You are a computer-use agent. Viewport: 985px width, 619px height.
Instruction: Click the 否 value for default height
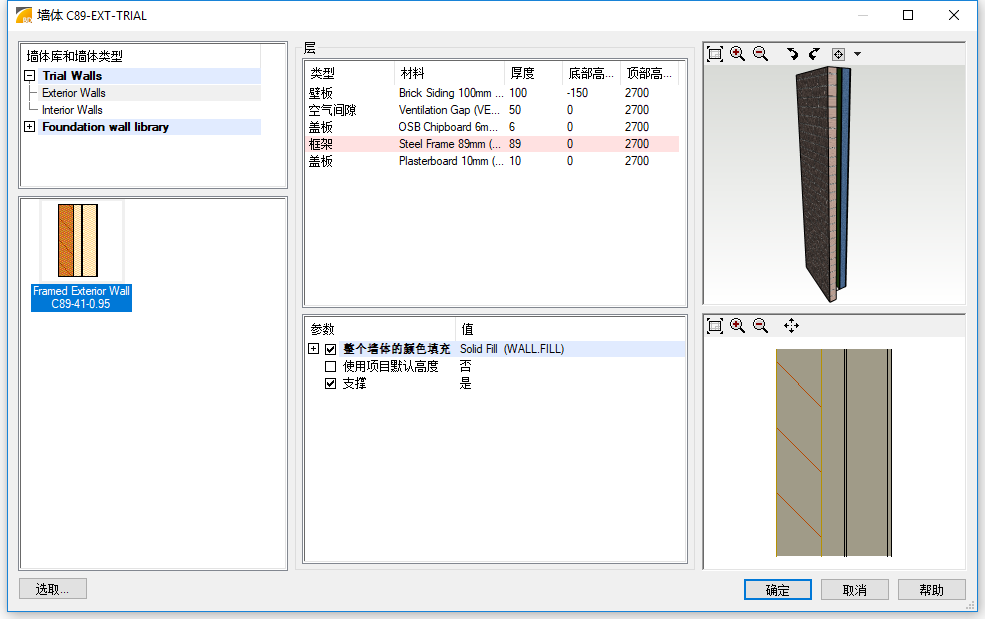click(465, 366)
